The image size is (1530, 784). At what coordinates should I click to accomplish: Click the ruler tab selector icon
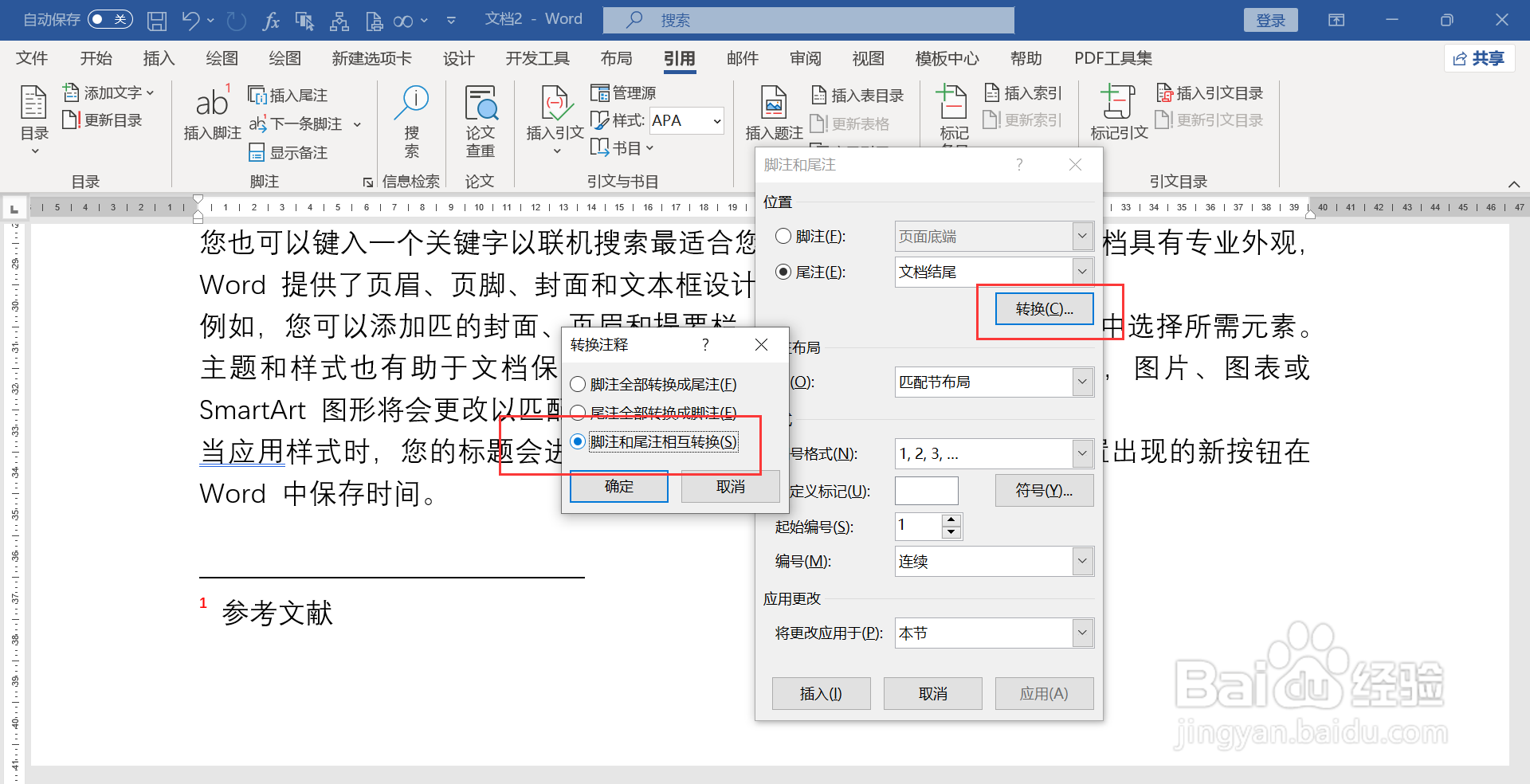point(14,209)
